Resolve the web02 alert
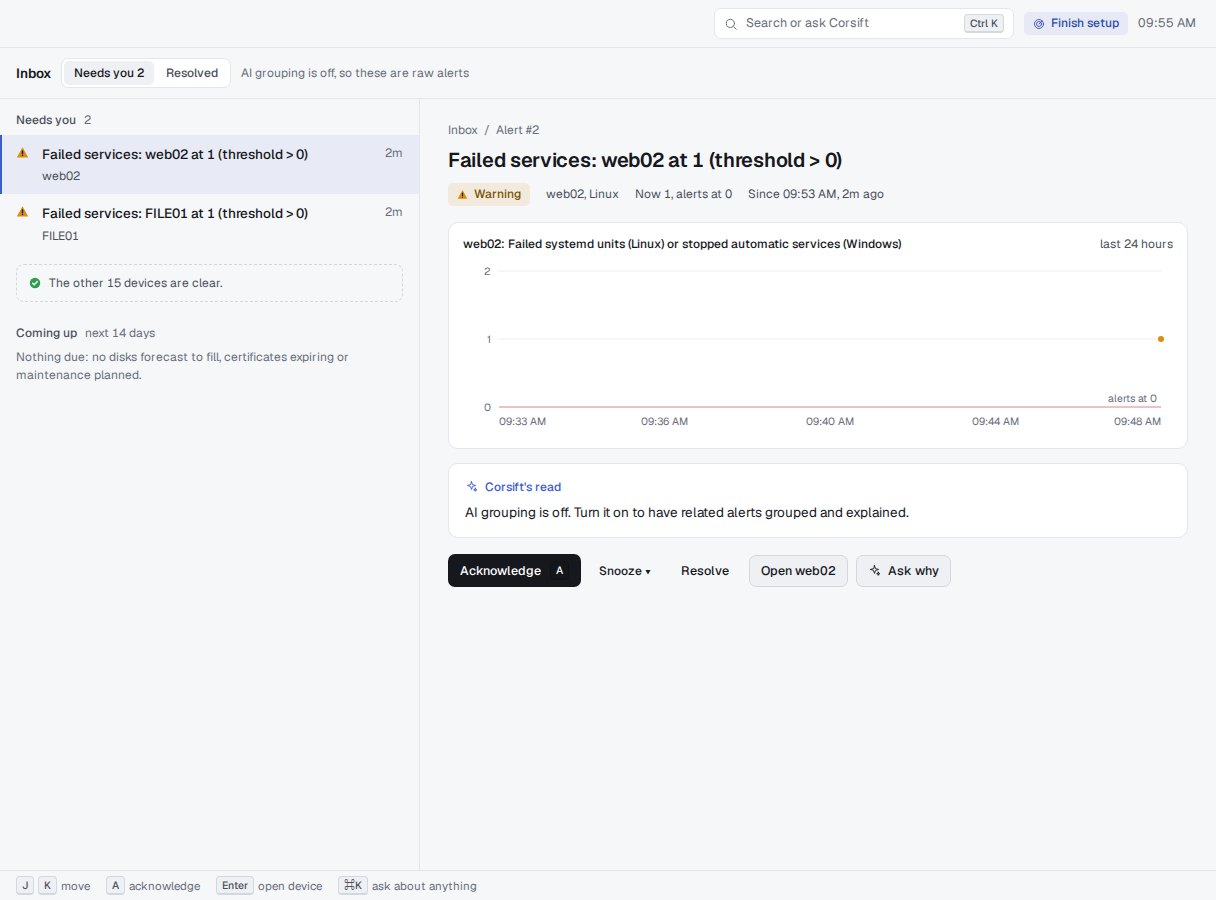Image resolution: width=1216 pixels, height=900 pixels. coord(705,571)
